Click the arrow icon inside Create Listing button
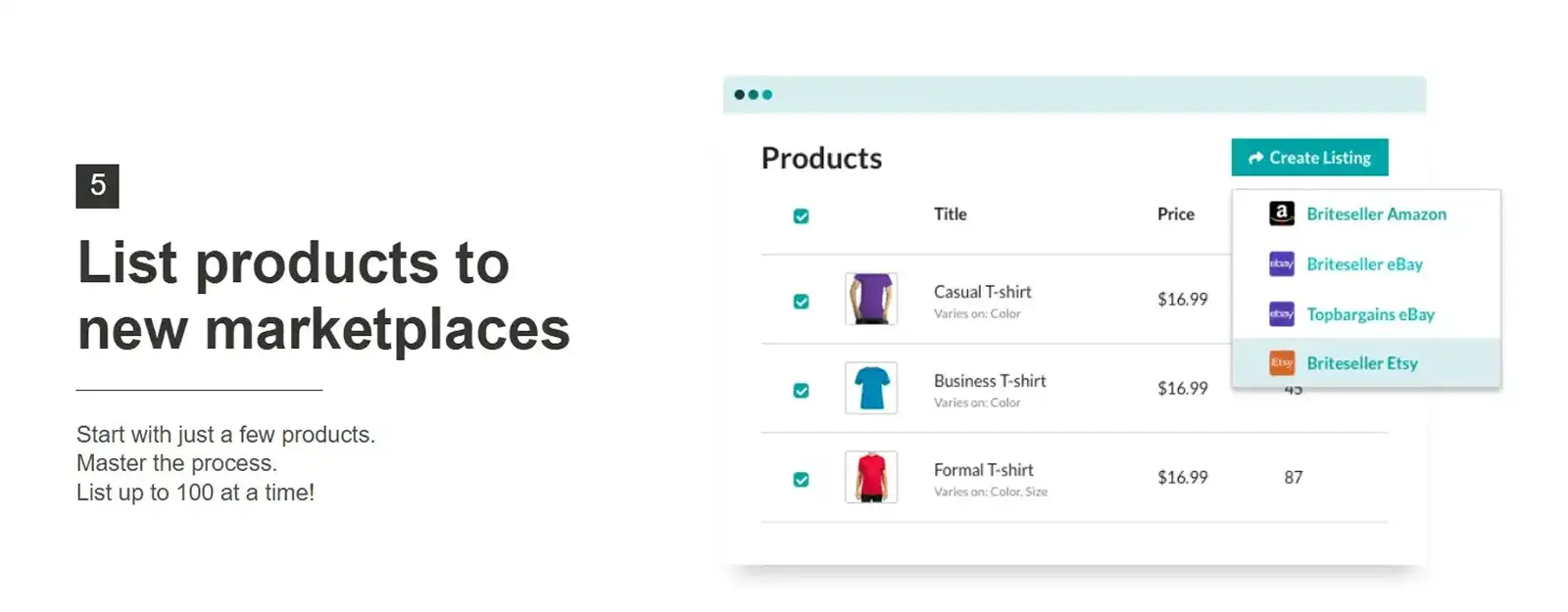Image resolution: width=1568 pixels, height=612 pixels. point(1255,157)
